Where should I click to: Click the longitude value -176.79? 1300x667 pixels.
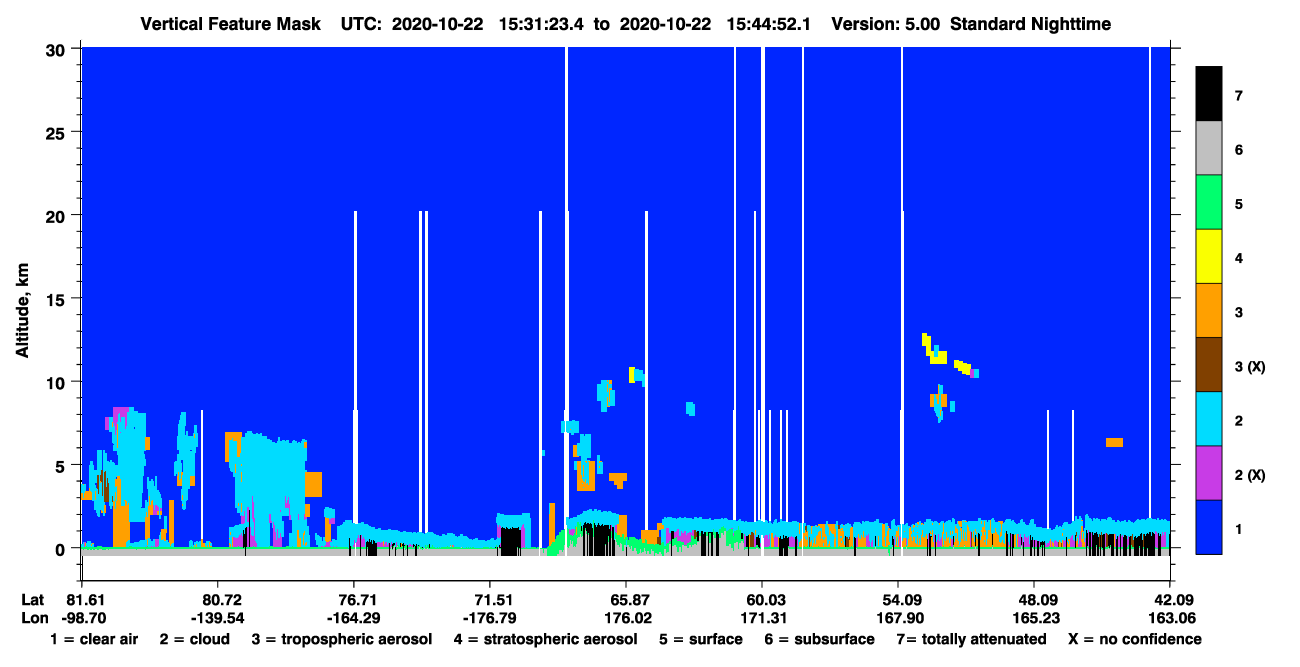click(x=490, y=618)
